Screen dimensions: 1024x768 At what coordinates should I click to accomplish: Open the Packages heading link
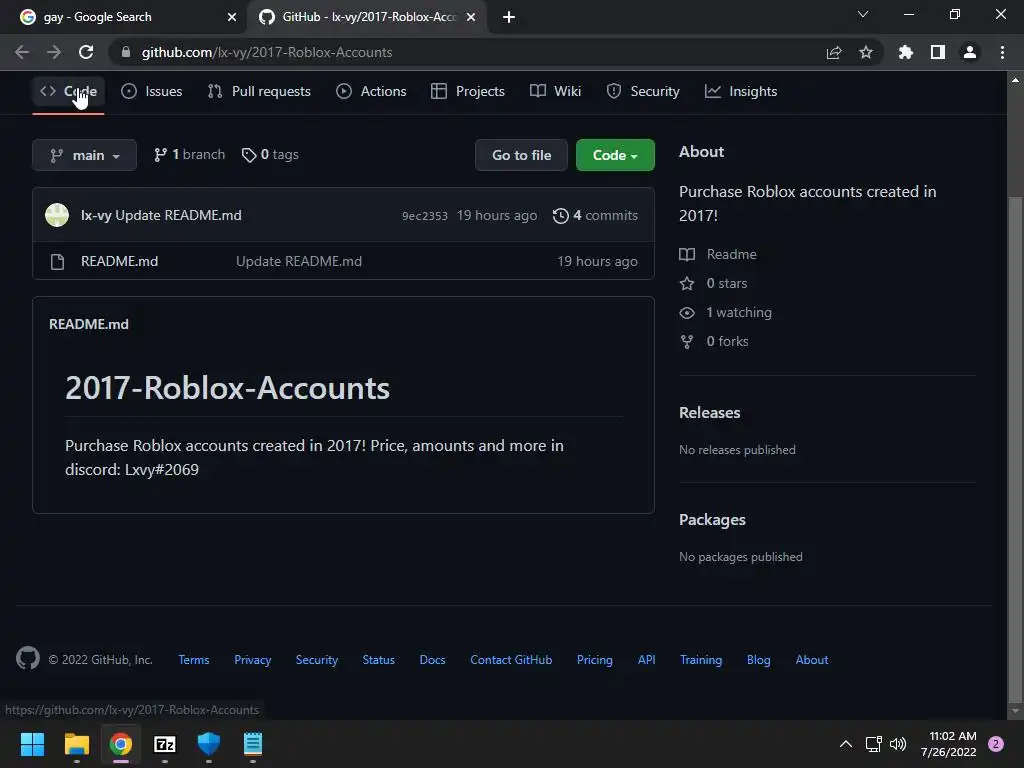click(x=712, y=520)
